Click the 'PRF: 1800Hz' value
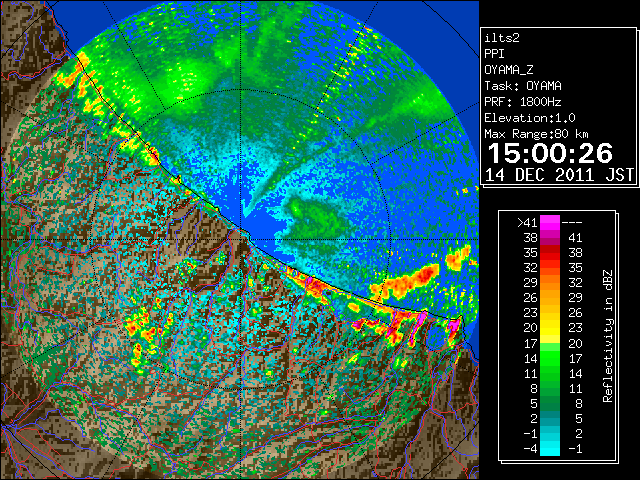 523,102
